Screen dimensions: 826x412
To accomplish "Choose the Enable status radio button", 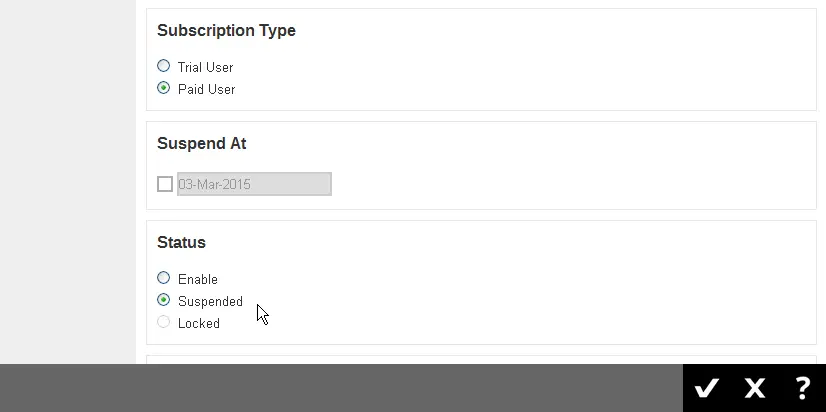I will click(164, 278).
